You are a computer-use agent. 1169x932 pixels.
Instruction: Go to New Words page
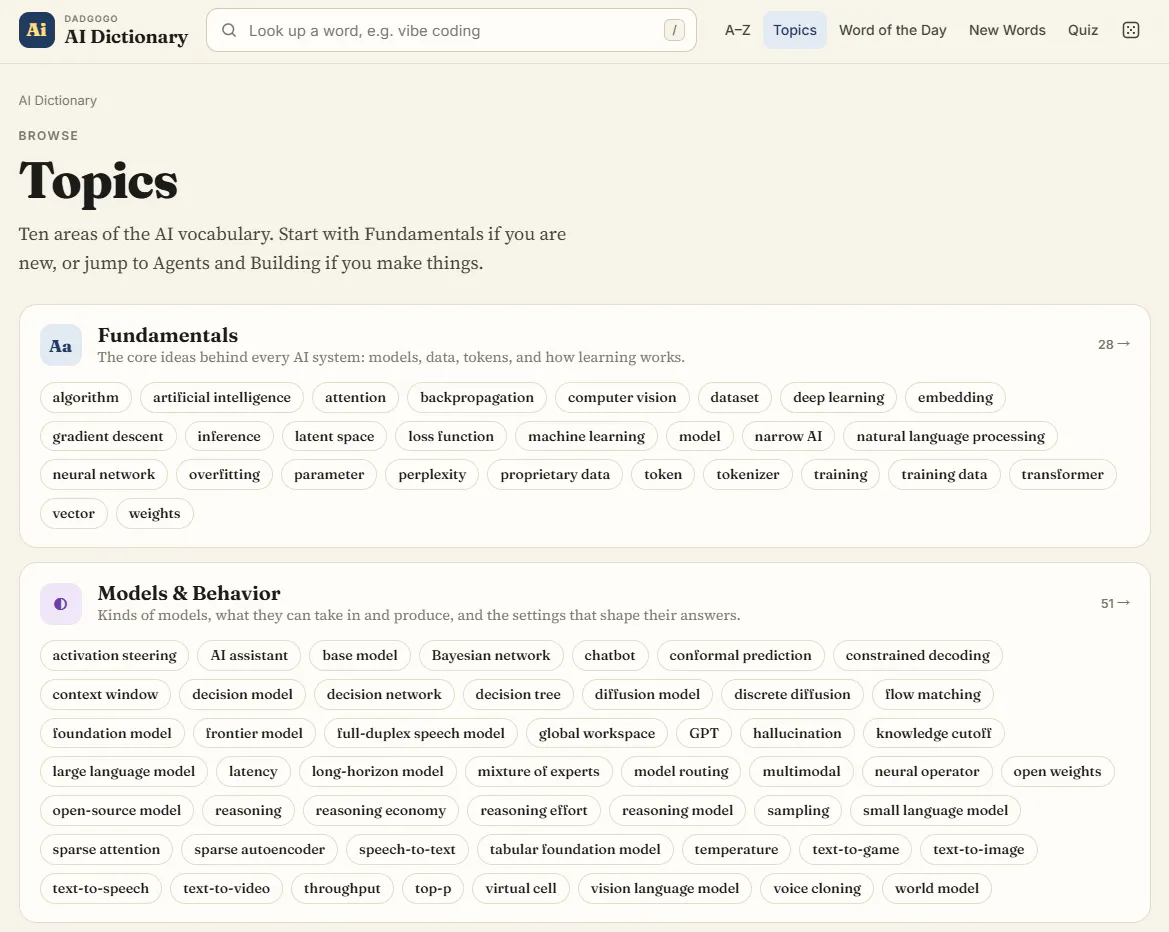pyautogui.click(x=1007, y=30)
